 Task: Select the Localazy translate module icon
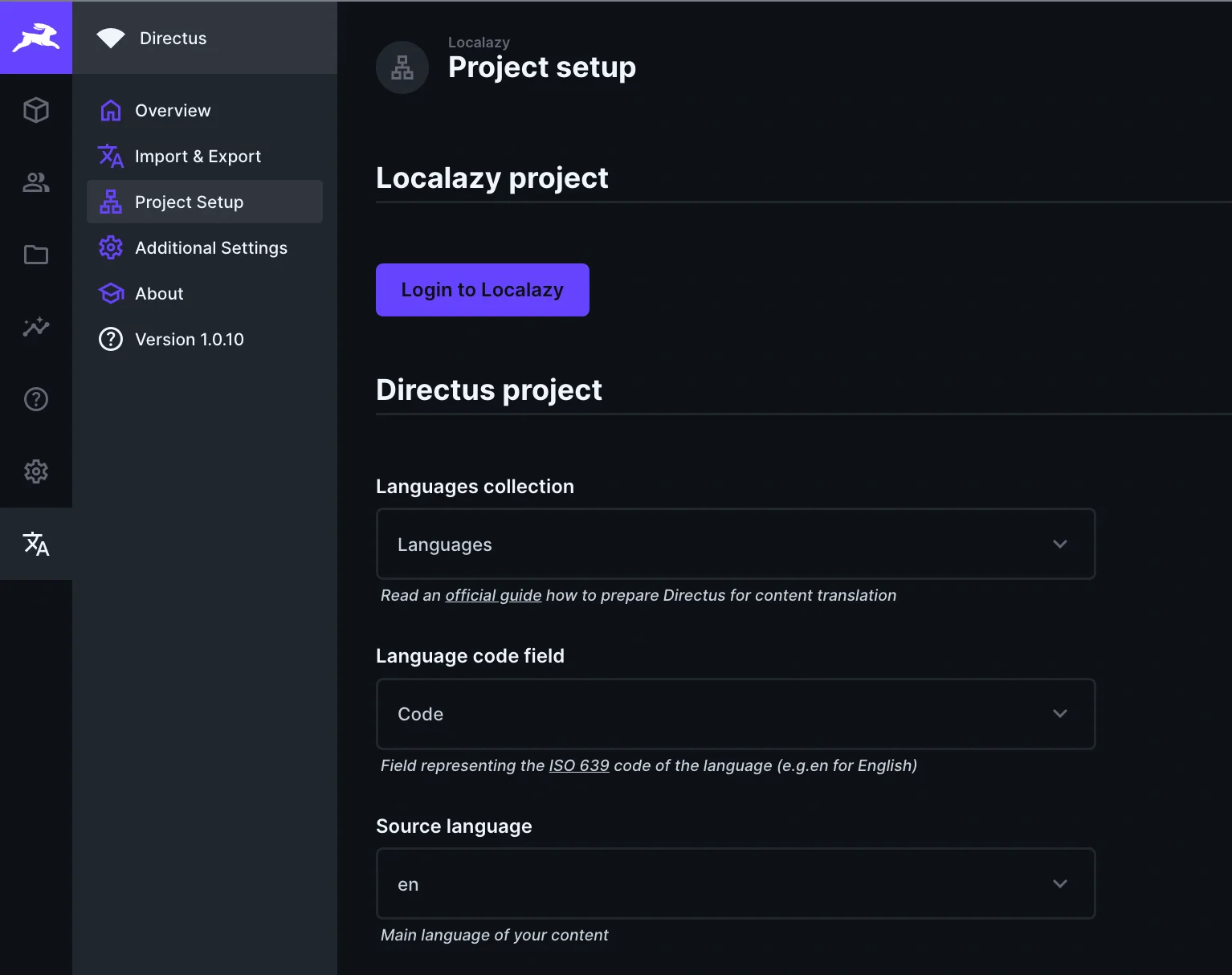pyautogui.click(x=36, y=544)
